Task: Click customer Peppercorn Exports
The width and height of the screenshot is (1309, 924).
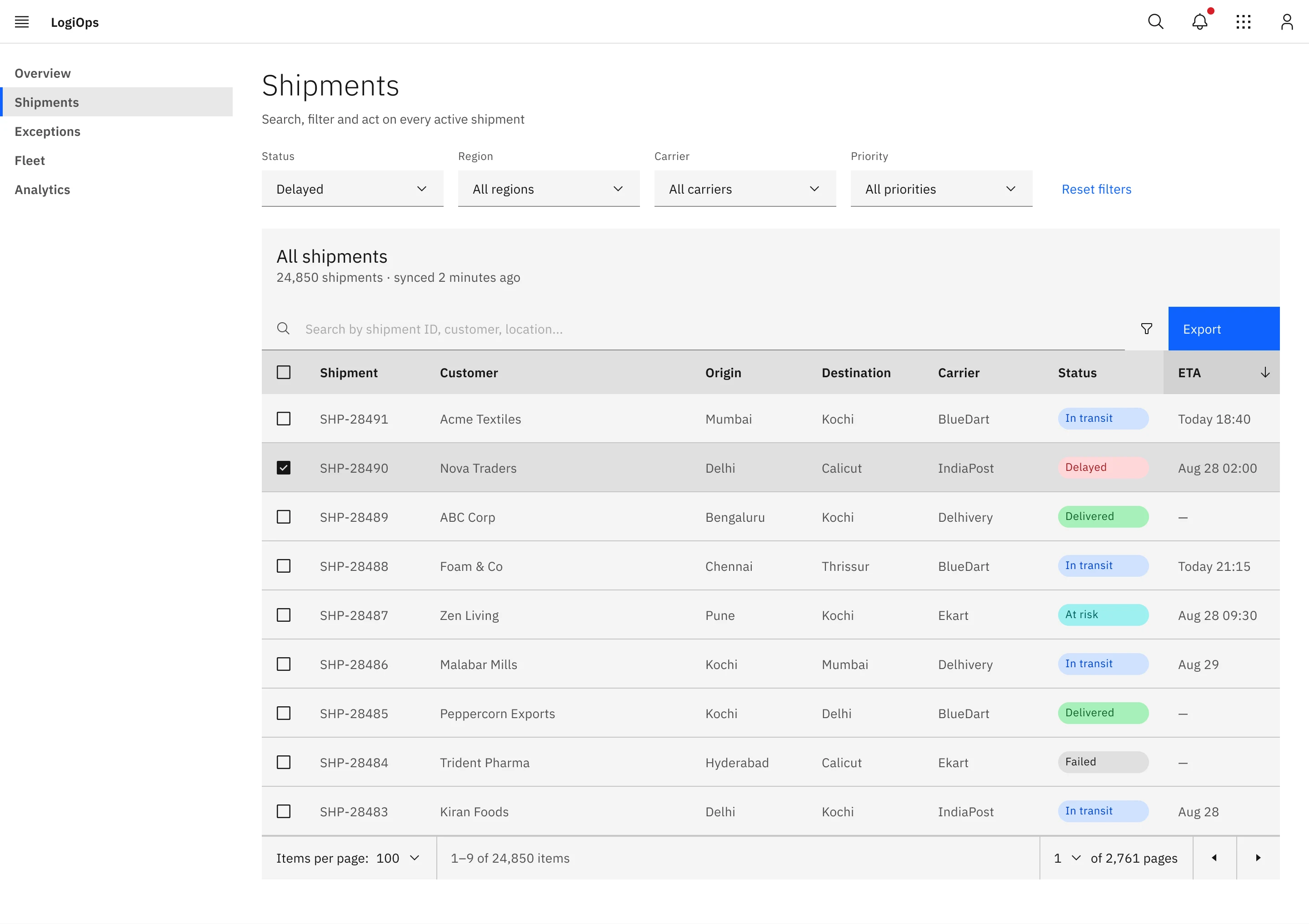Action: (497, 714)
